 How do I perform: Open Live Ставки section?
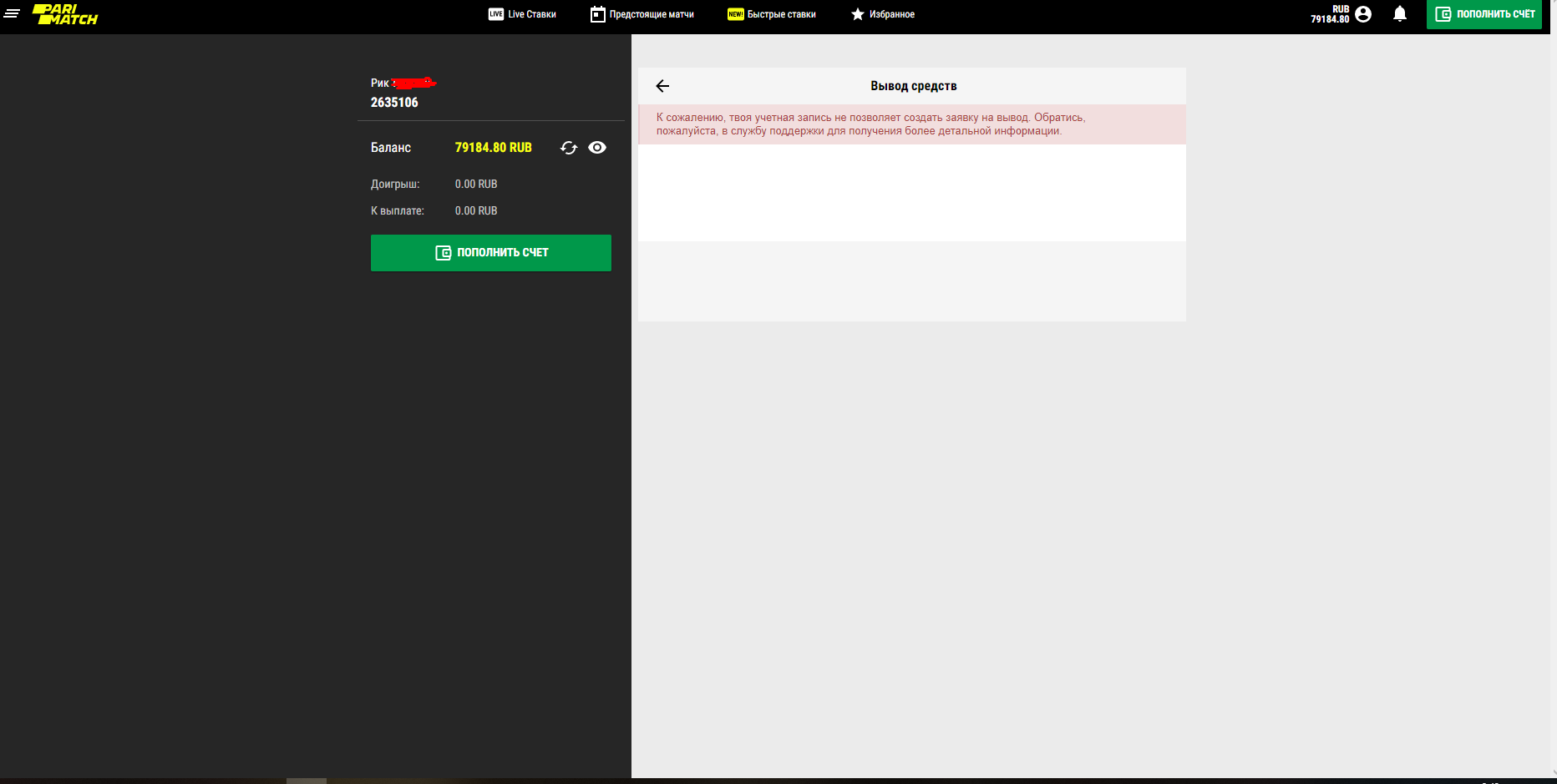522,14
